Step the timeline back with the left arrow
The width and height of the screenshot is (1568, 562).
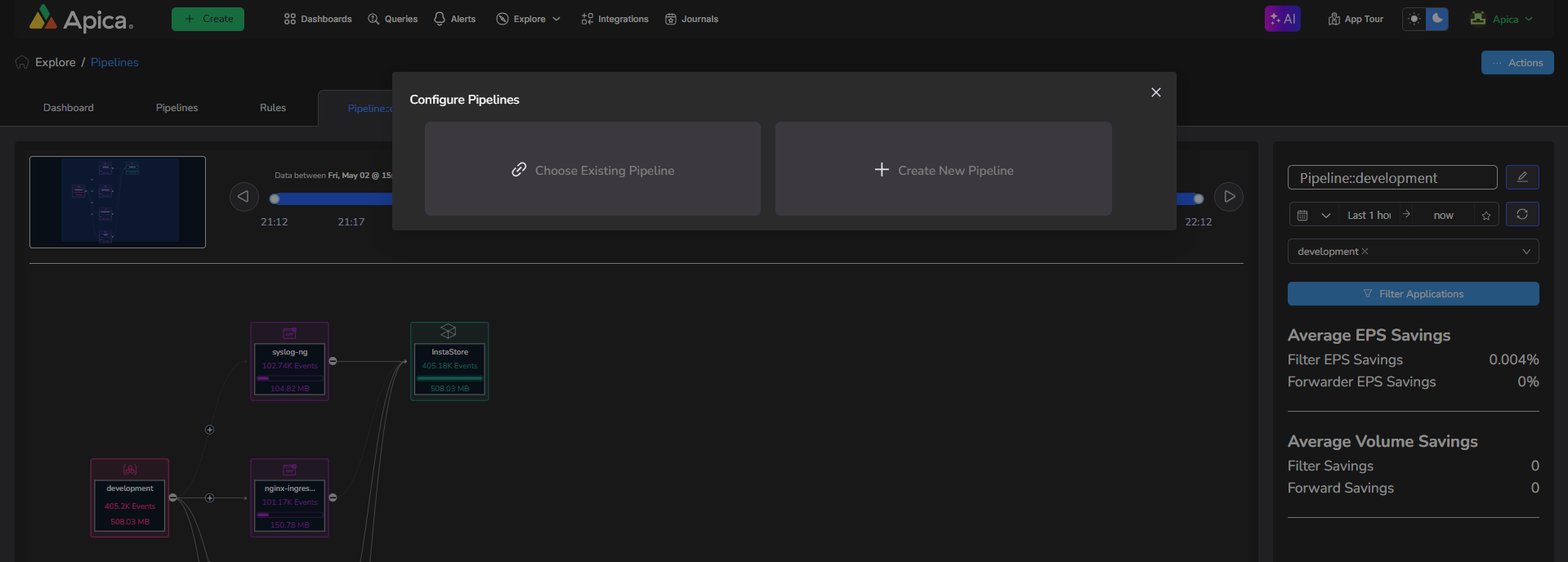(243, 197)
